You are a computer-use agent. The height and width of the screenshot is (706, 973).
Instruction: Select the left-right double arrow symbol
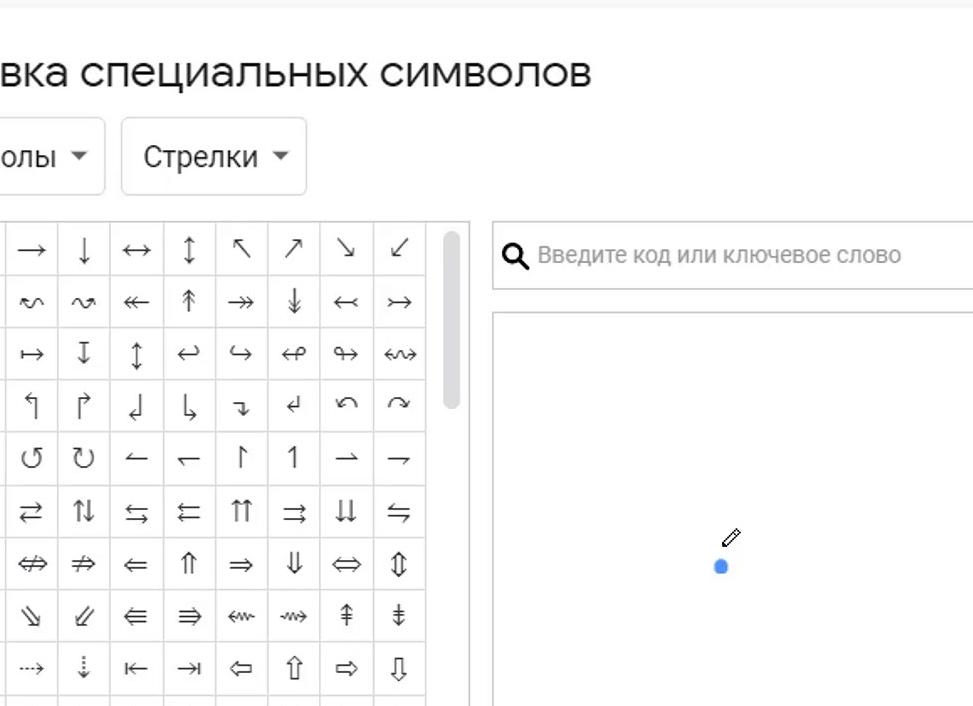pos(345,562)
